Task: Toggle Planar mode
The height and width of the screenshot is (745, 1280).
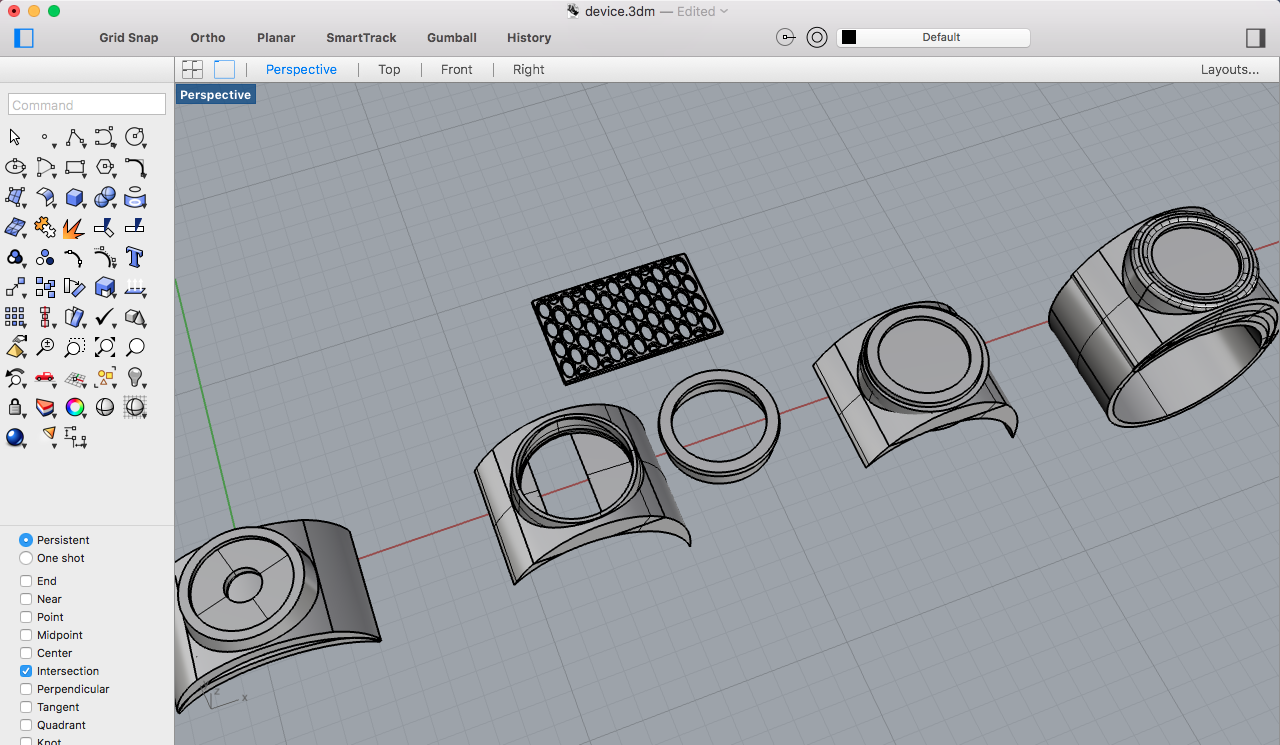Action: (276, 38)
